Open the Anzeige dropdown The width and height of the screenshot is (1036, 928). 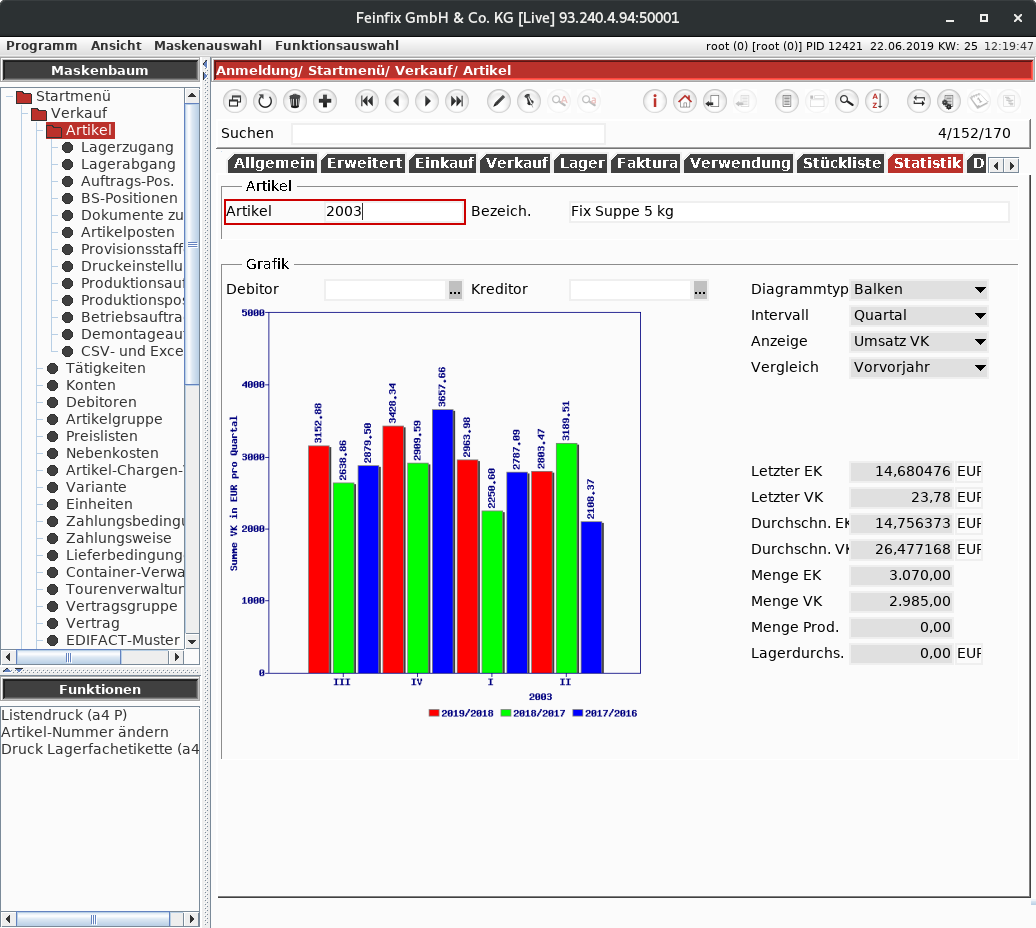click(918, 341)
